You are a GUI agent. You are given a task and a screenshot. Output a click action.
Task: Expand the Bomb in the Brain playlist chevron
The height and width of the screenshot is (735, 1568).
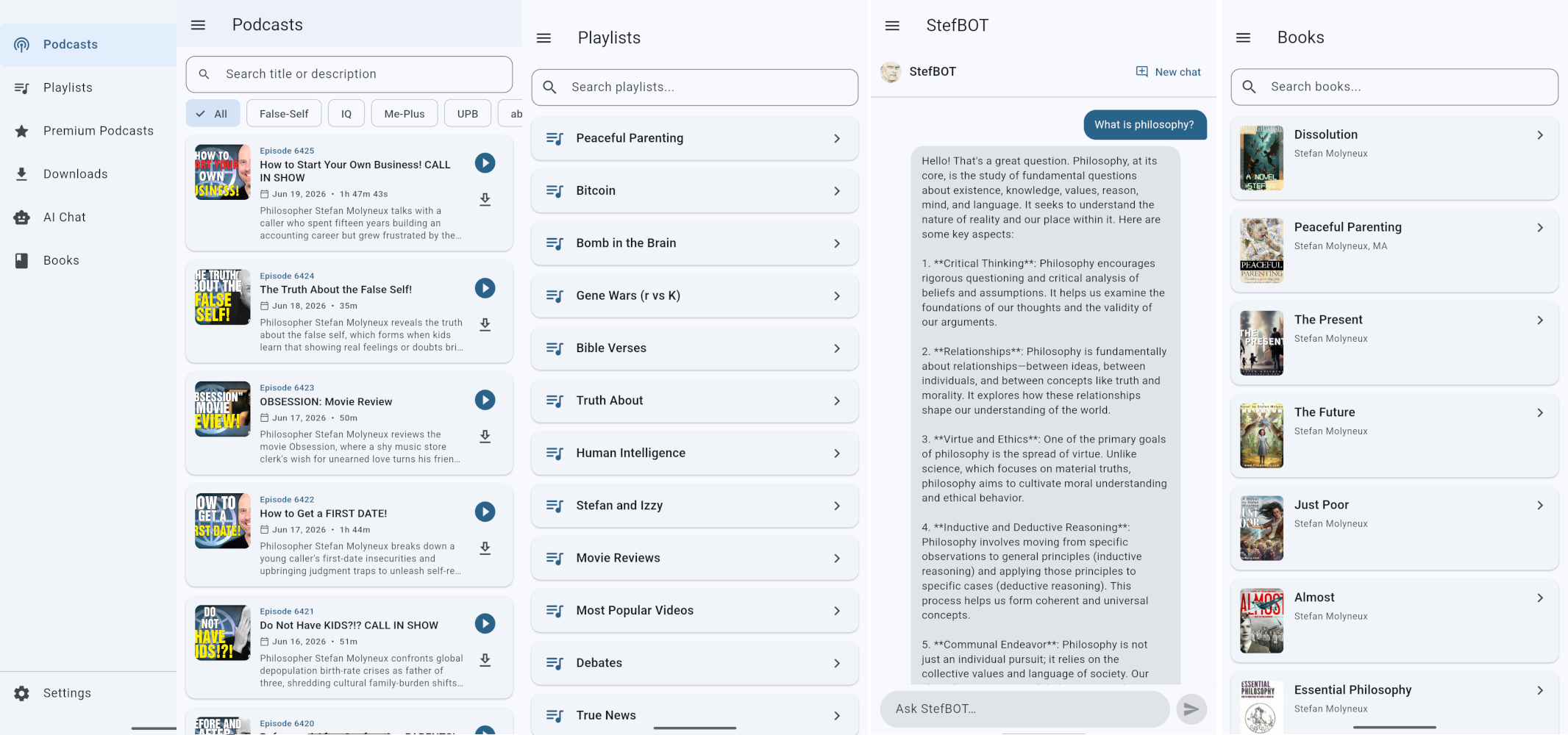837,244
